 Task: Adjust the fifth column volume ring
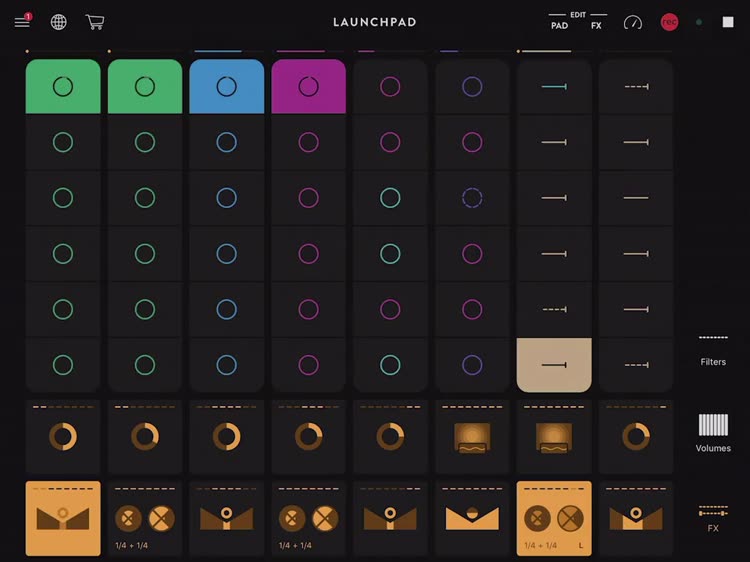pos(390,436)
